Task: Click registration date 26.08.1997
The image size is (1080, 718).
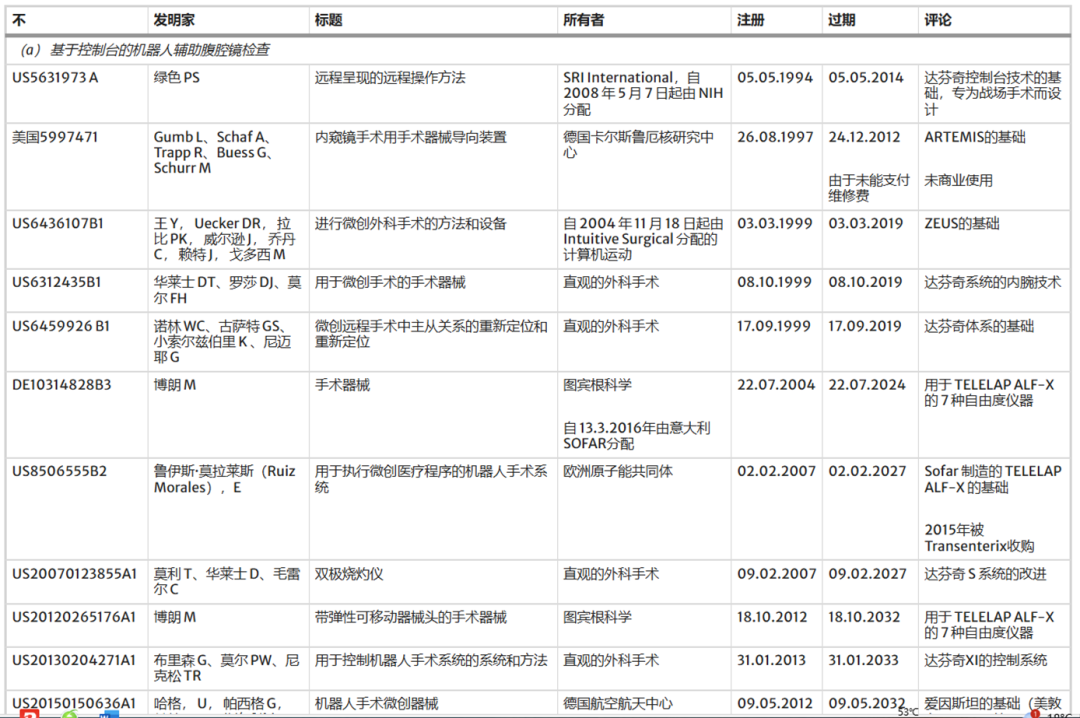Action: click(775, 137)
